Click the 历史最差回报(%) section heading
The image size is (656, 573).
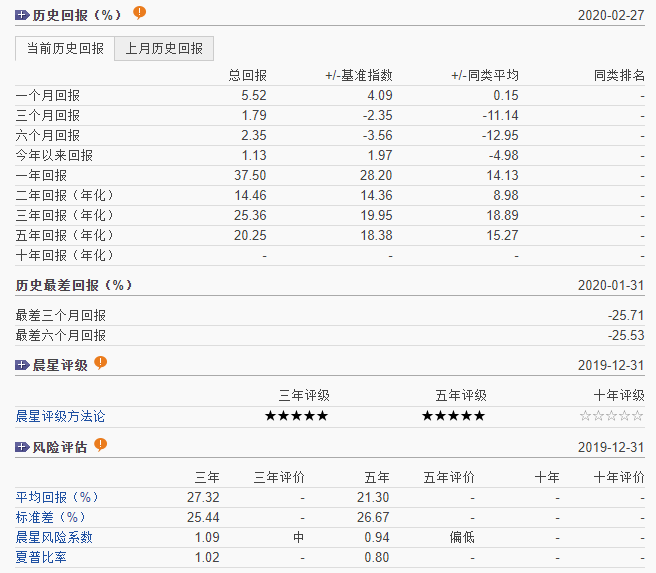74,285
